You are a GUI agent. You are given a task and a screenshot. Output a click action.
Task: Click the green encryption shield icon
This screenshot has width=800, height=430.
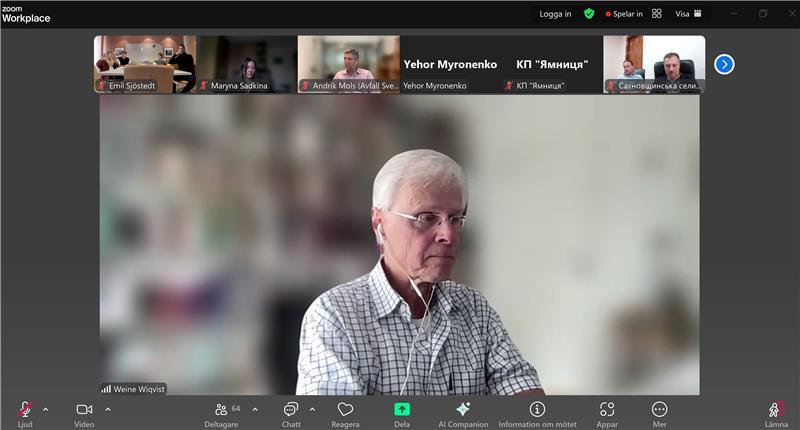click(589, 14)
